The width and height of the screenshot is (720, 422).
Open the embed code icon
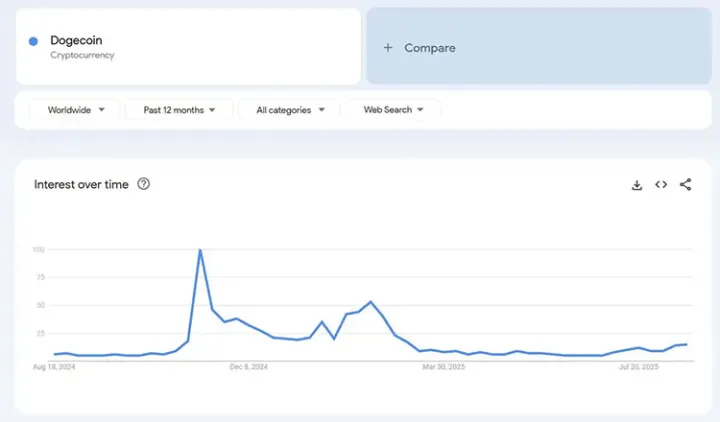[661, 185]
